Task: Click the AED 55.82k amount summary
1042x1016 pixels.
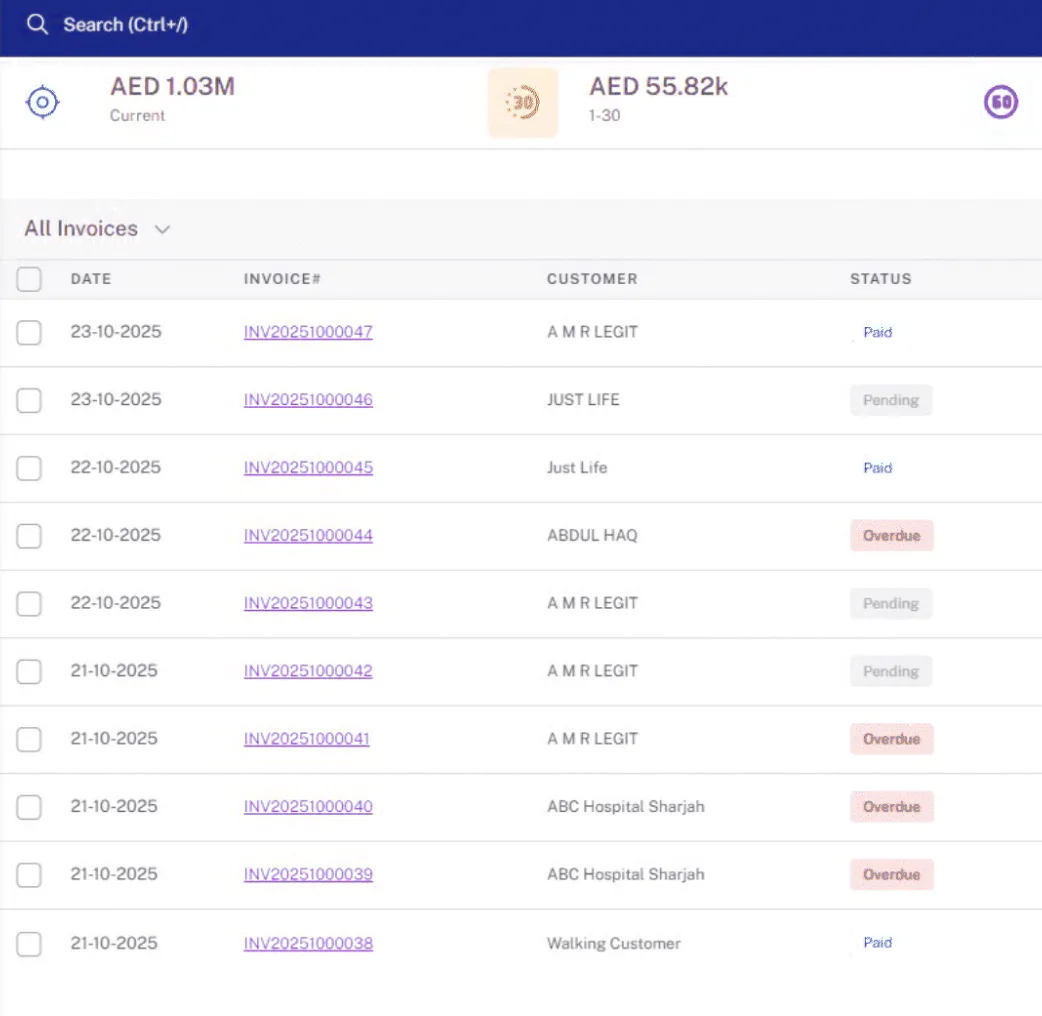Action: click(658, 86)
